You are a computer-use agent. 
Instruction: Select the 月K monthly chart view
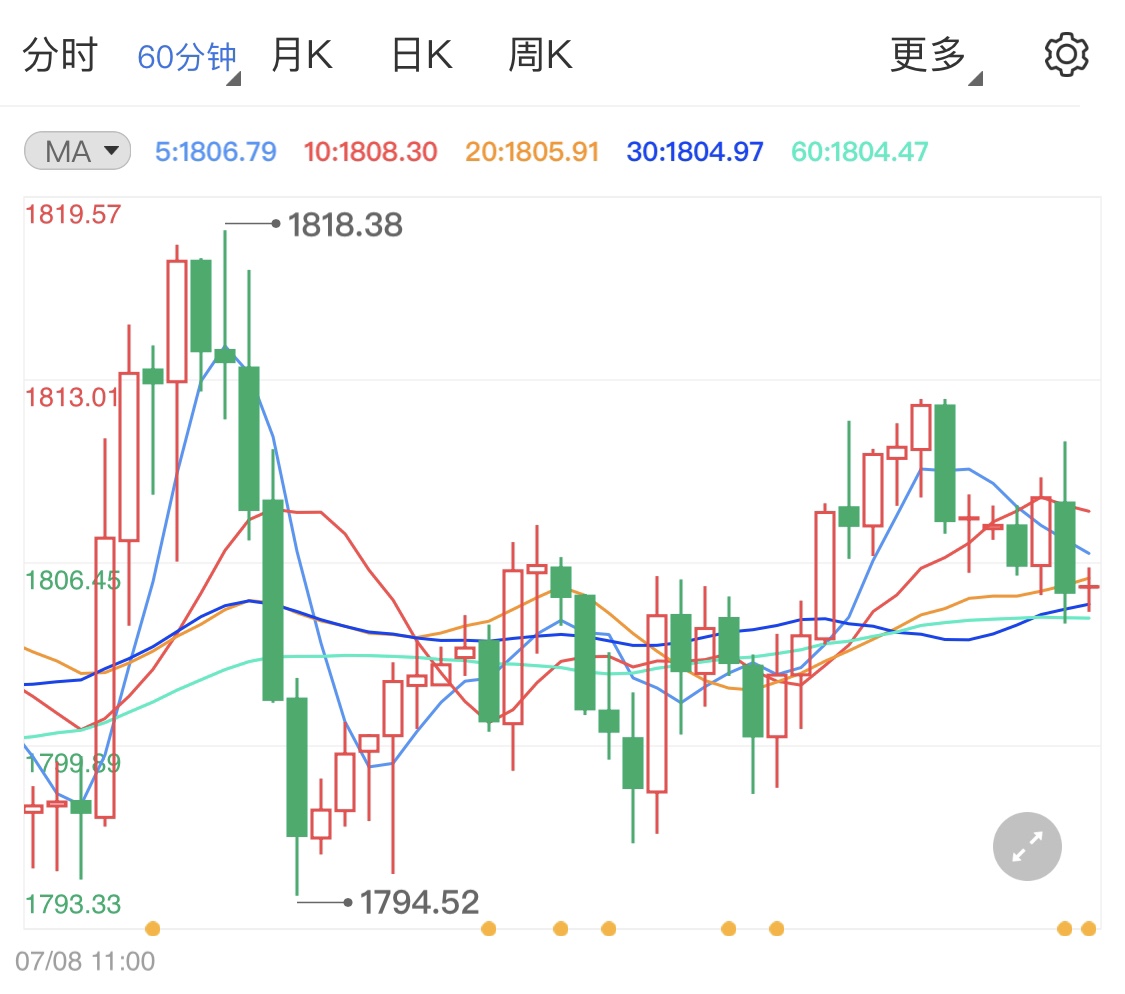click(300, 54)
